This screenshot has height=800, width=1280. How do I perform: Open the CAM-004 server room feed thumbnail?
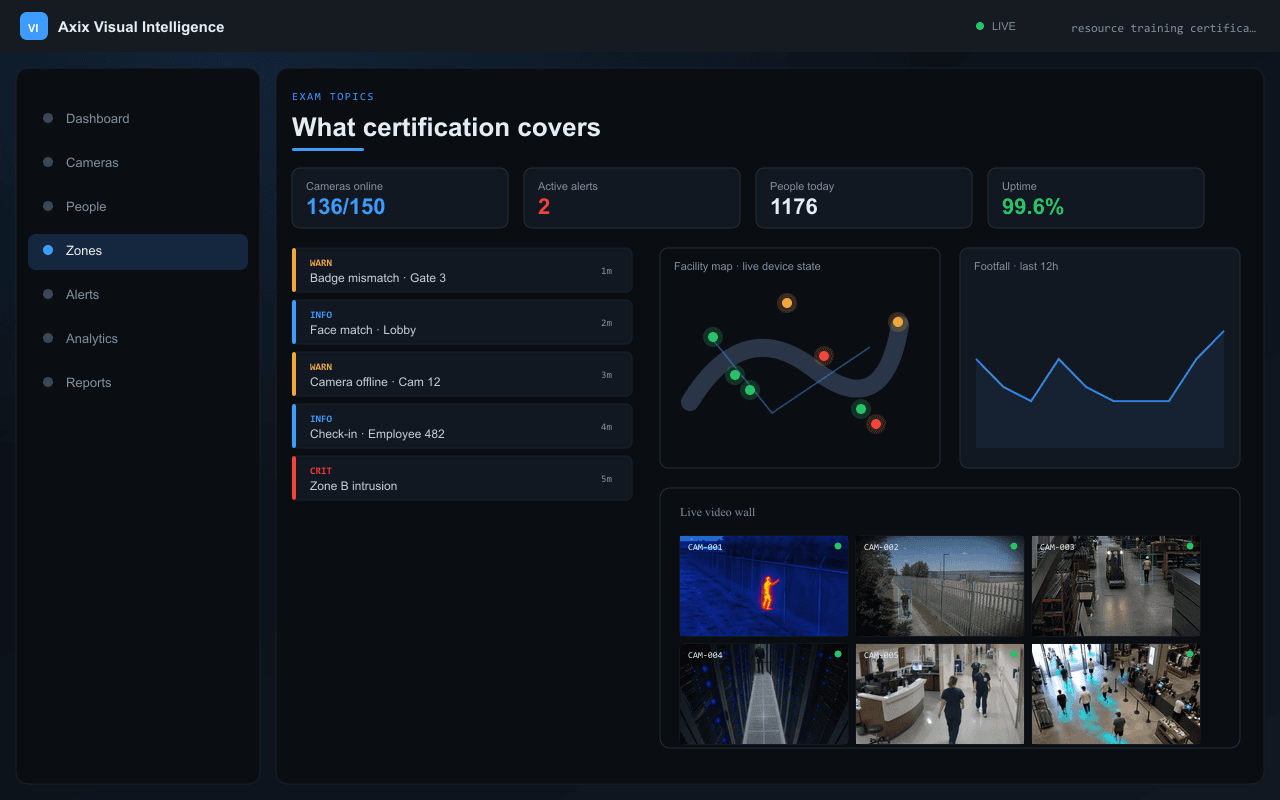click(x=764, y=694)
